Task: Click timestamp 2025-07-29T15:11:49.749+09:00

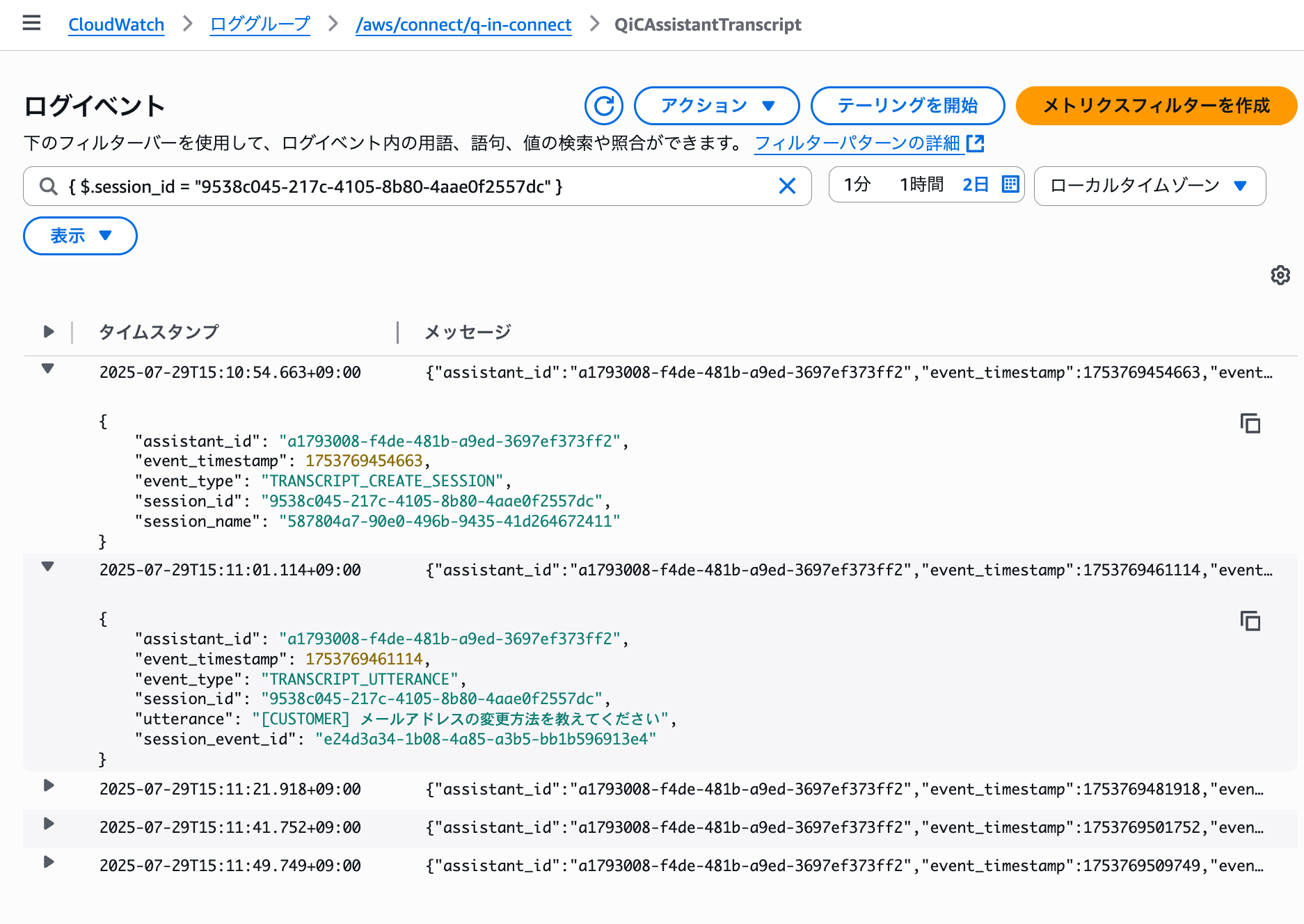Action: point(230,866)
